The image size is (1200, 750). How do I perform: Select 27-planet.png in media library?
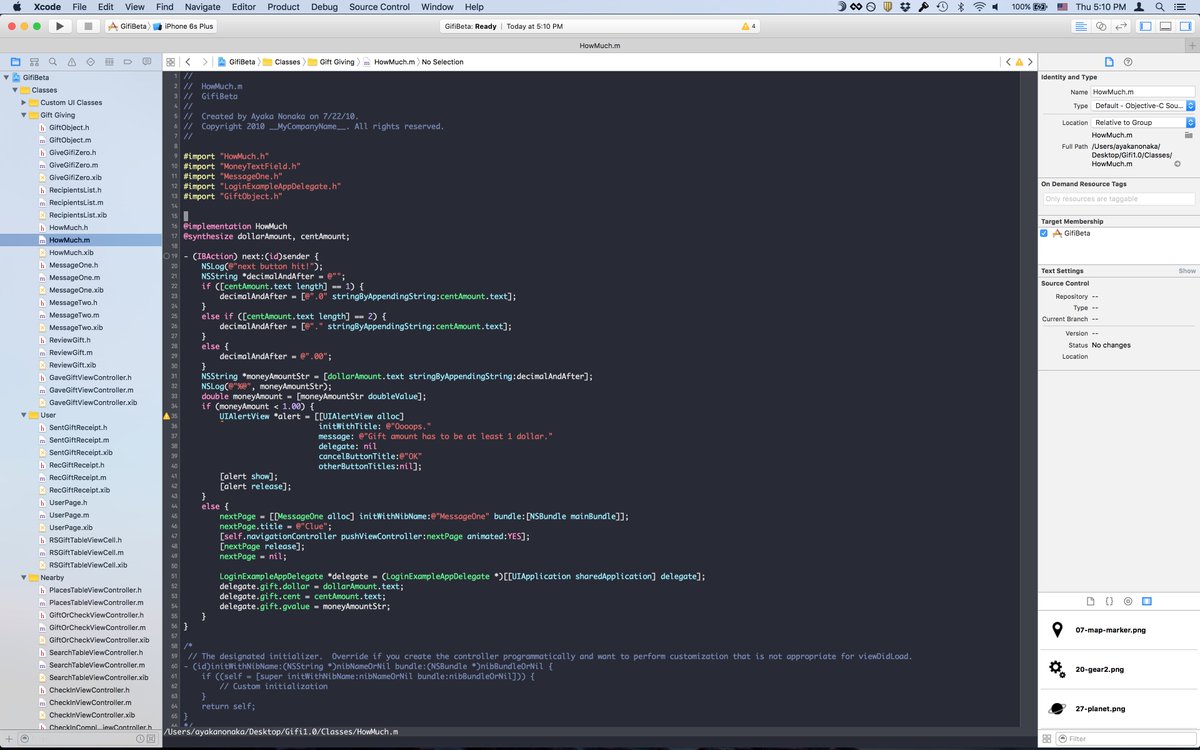pyautogui.click(x=1118, y=708)
